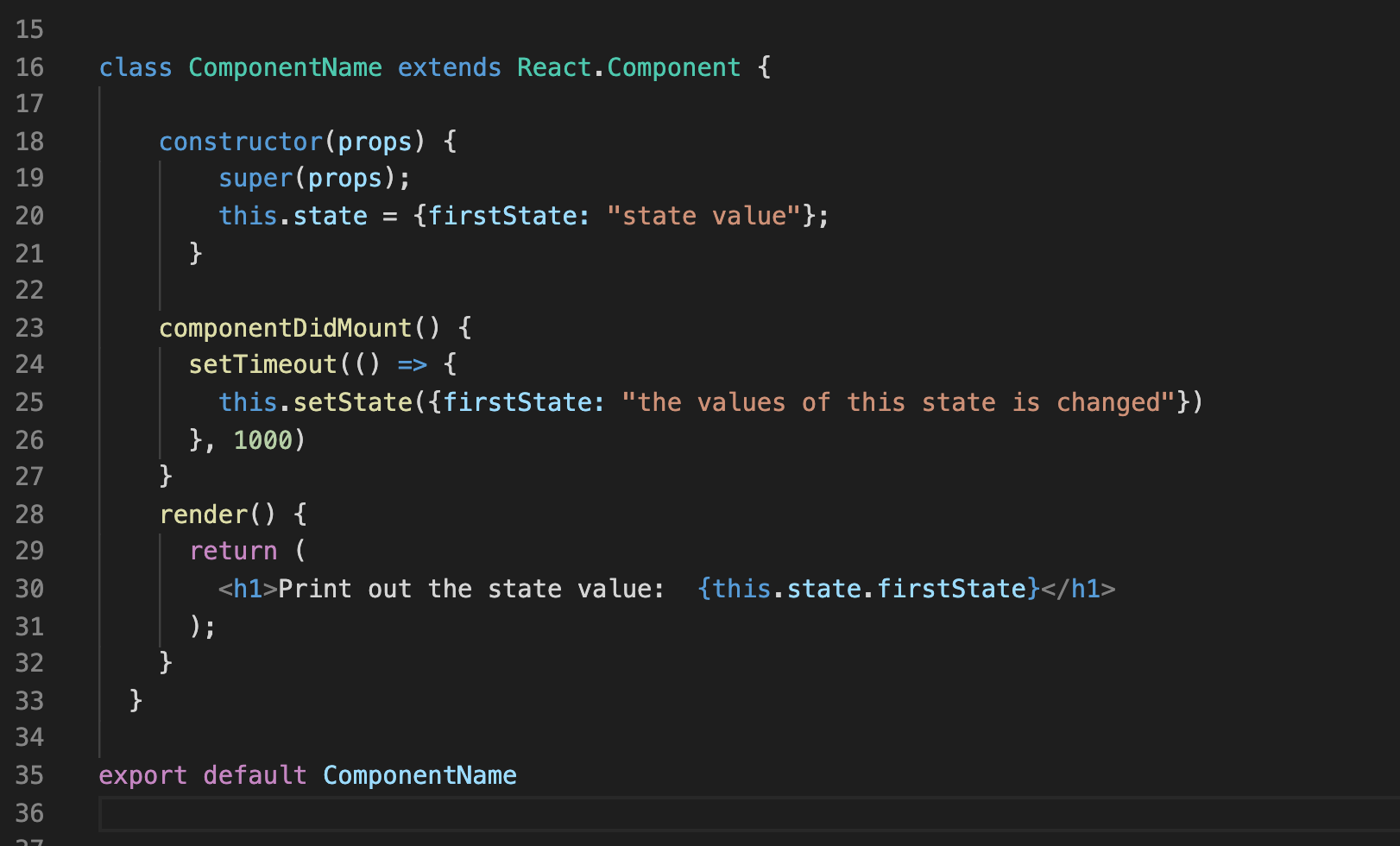Viewport: 1400px width, 846px height.
Task: Click the 'class' keyword on line 16
Action: coord(136,67)
